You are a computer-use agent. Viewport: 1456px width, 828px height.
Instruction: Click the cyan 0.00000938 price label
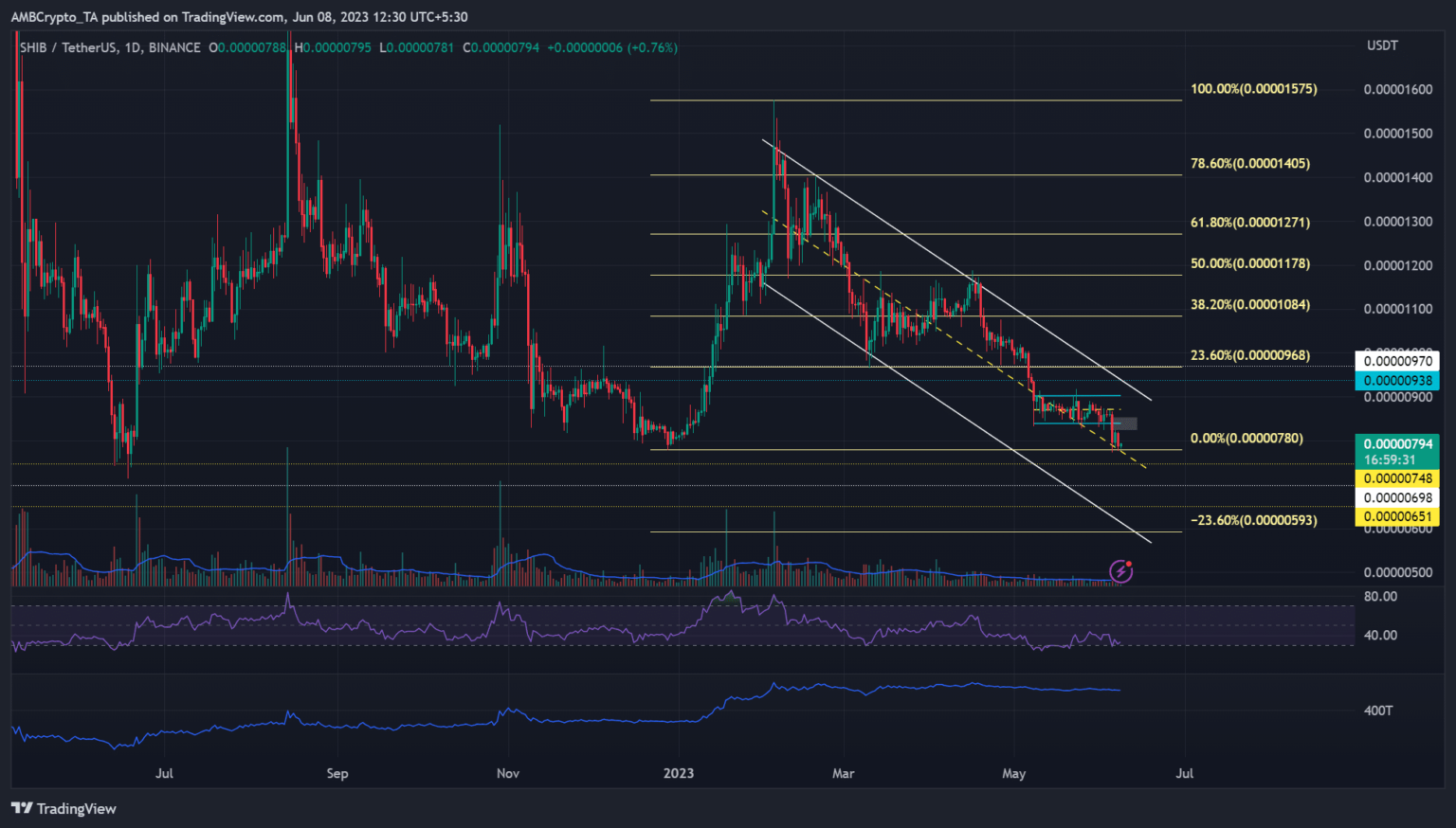pos(1397,381)
